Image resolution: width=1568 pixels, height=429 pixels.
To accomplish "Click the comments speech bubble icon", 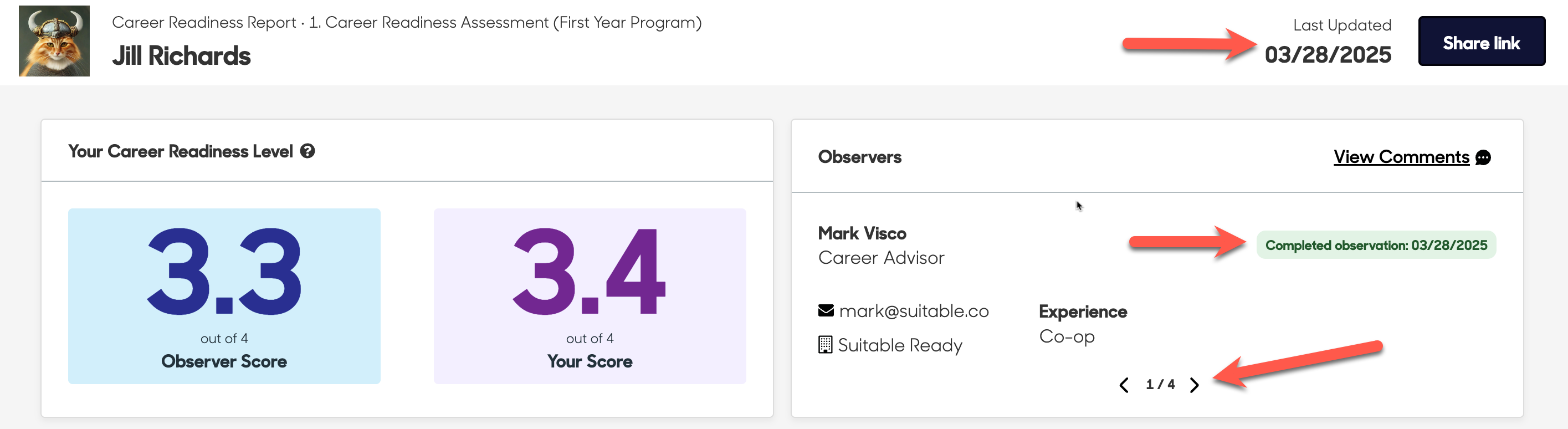I will tap(1483, 157).
